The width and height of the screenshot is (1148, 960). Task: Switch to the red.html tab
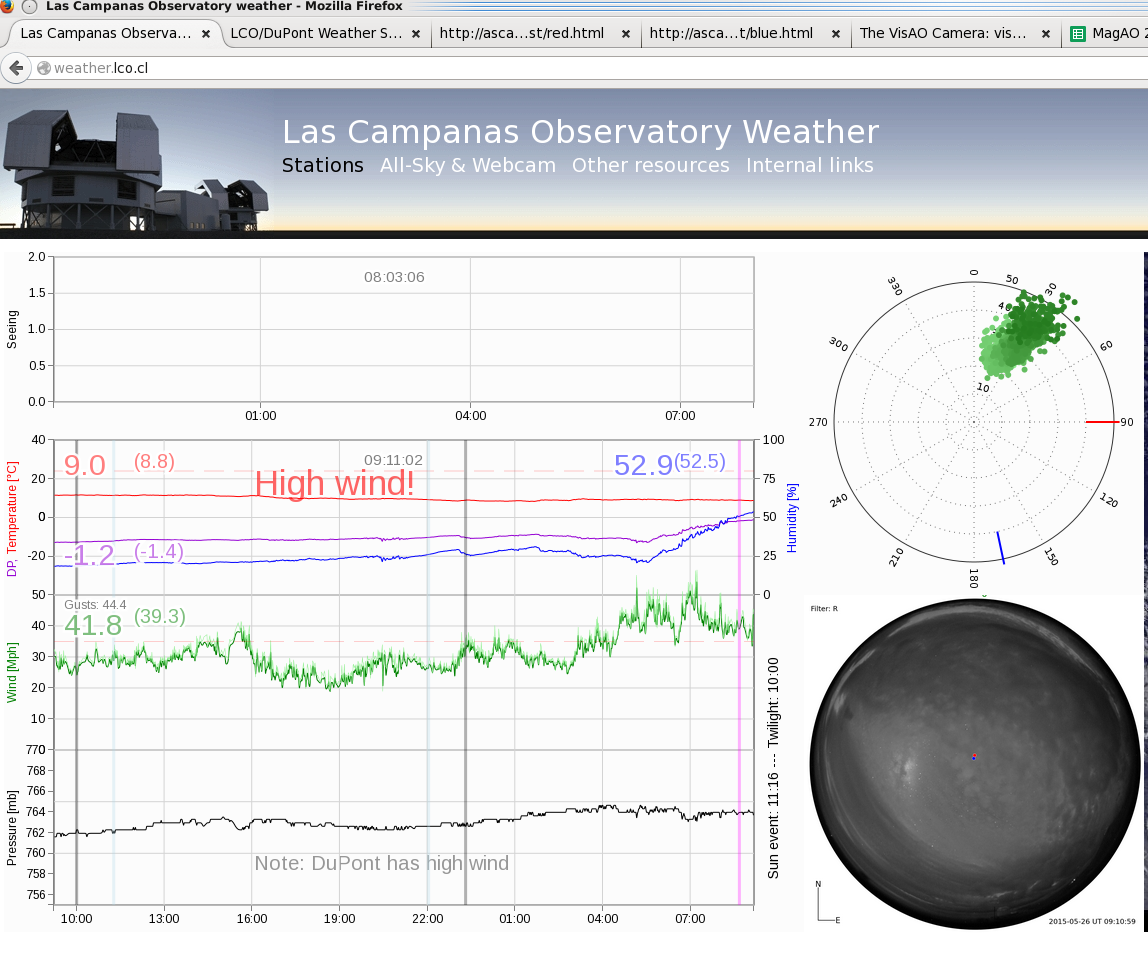point(536,34)
